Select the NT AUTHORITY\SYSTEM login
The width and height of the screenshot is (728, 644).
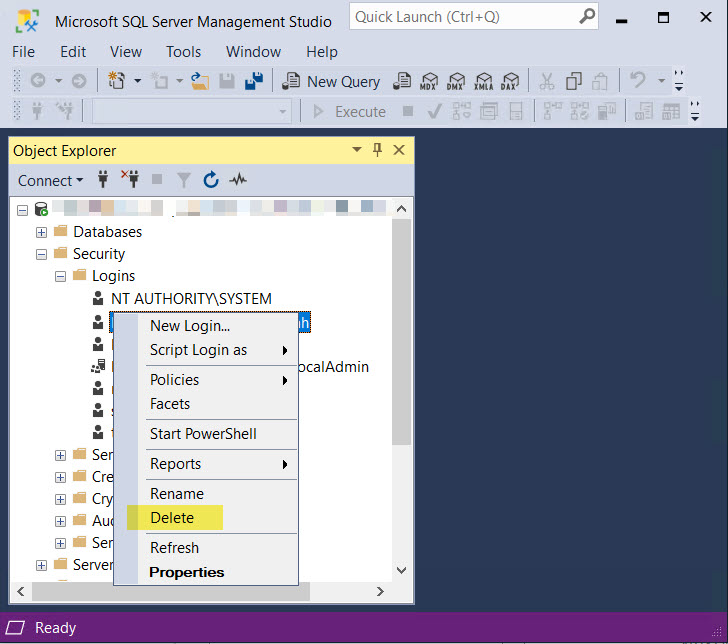coord(191,299)
